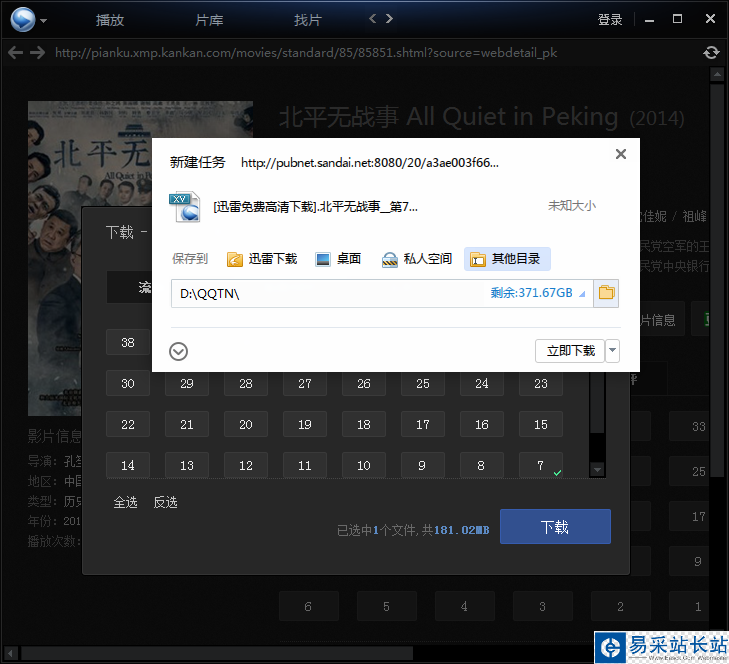This screenshot has height=664, width=729.
Task: Click the episode list scroll down arrow
Action: (597, 470)
